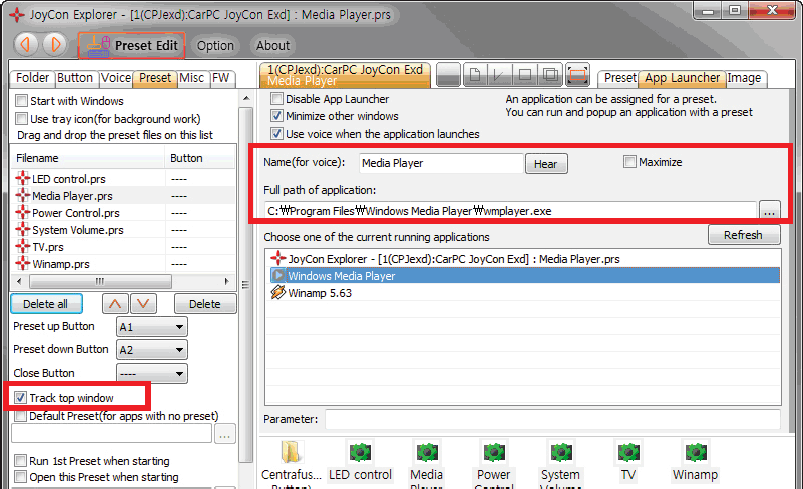Select the Image tab

pyautogui.click(x=745, y=78)
